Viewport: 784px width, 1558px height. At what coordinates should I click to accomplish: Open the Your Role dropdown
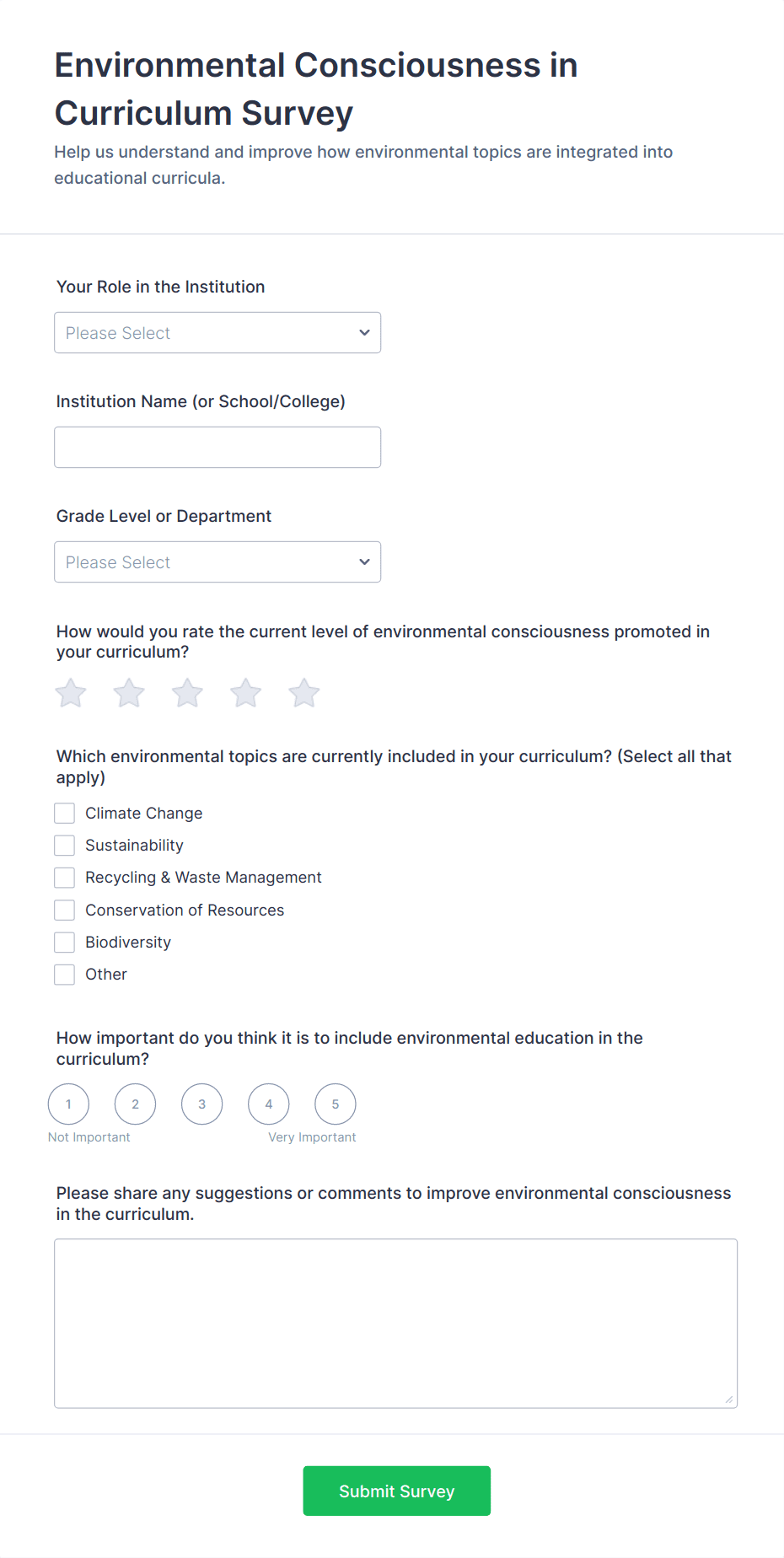point(217,332)
